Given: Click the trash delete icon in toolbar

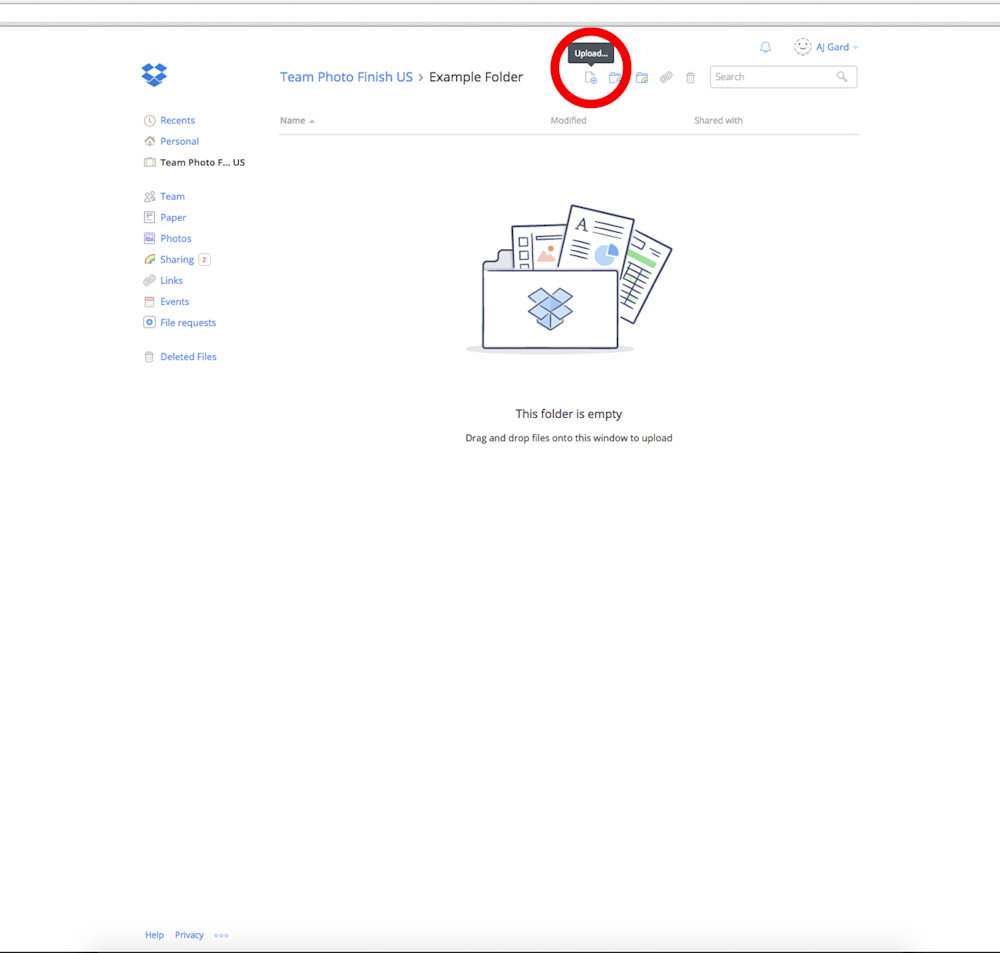Looking at the screenshot, I should 690,78.
